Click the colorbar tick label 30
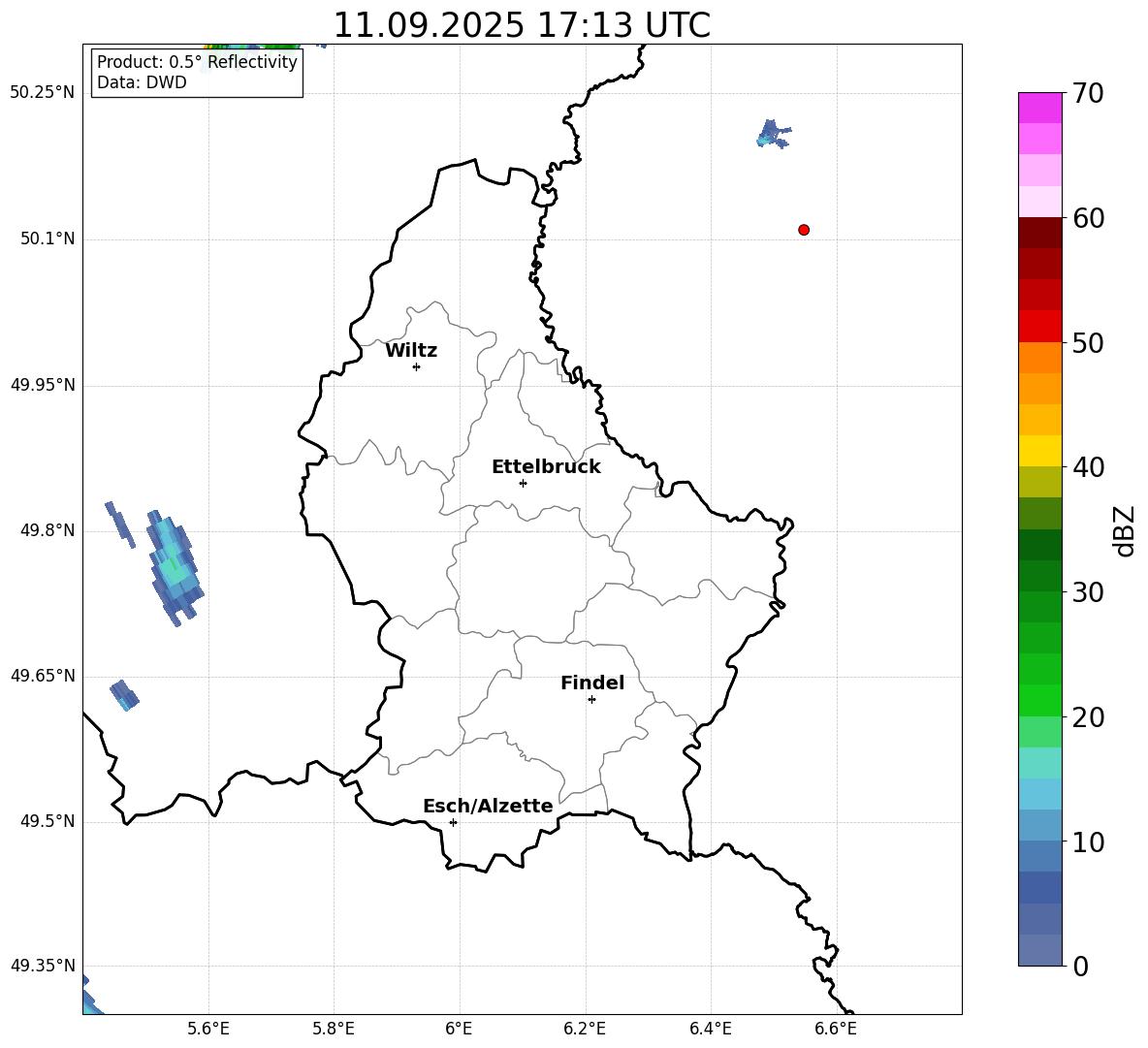Screen dimensions: 1148x1048 1088,592
